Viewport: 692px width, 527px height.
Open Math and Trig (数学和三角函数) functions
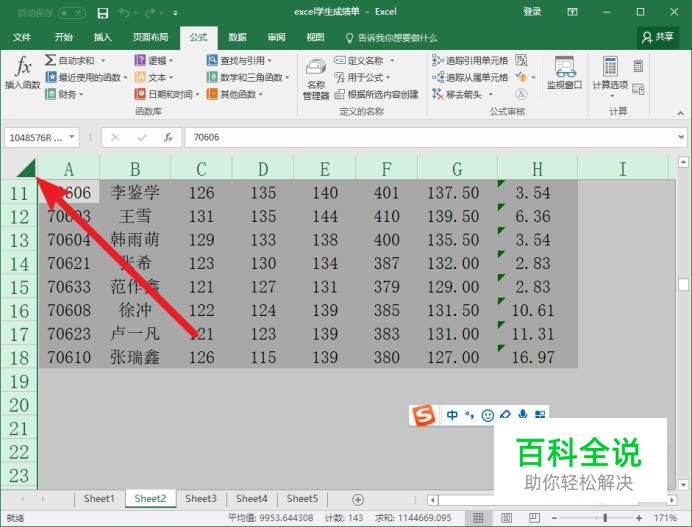[x=248, y=78]
